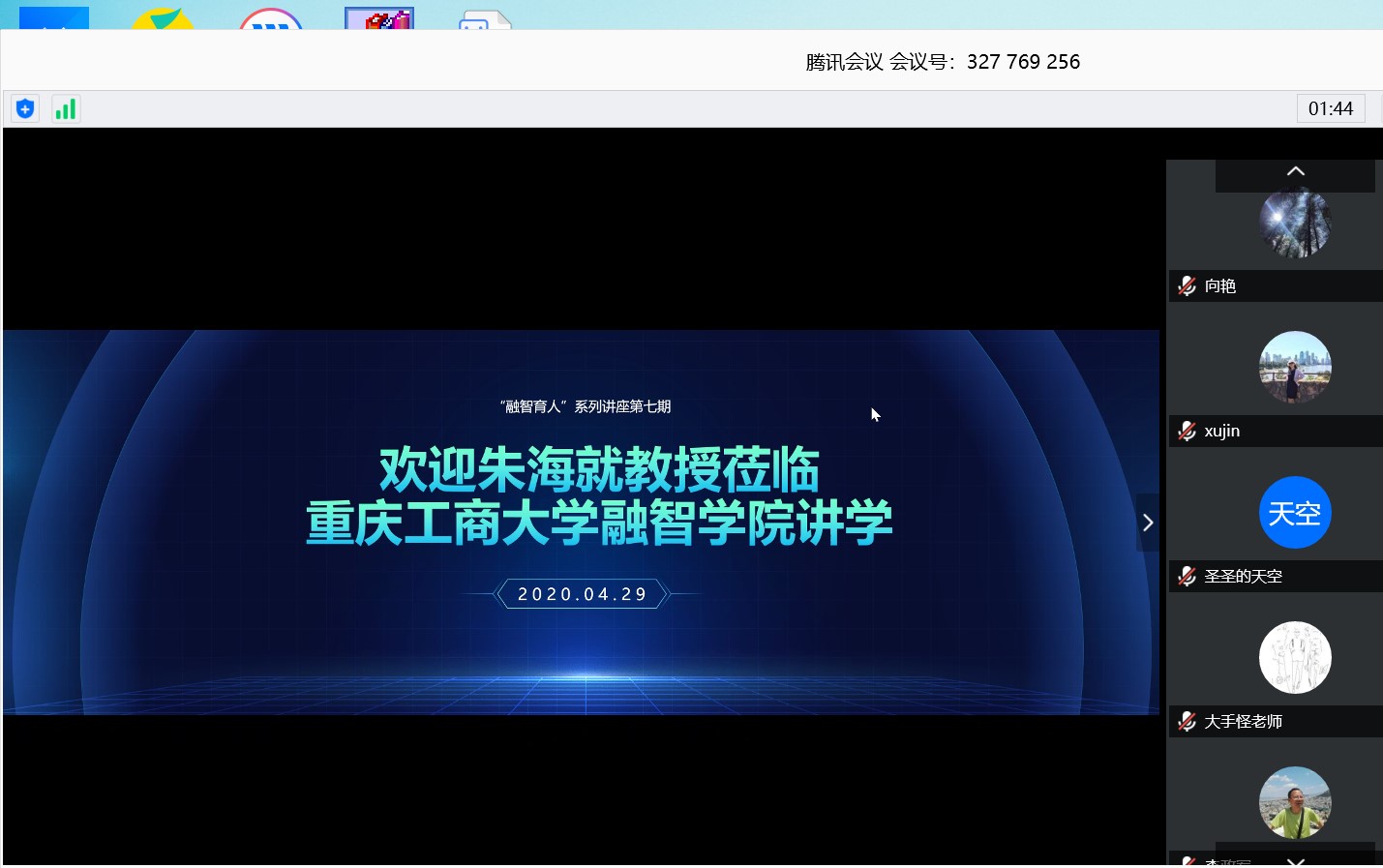Click muted mic icon beside 大手怪老师
This screenshot has height=868, width=1383.
pyautogui.click(x=1187, y=721)
